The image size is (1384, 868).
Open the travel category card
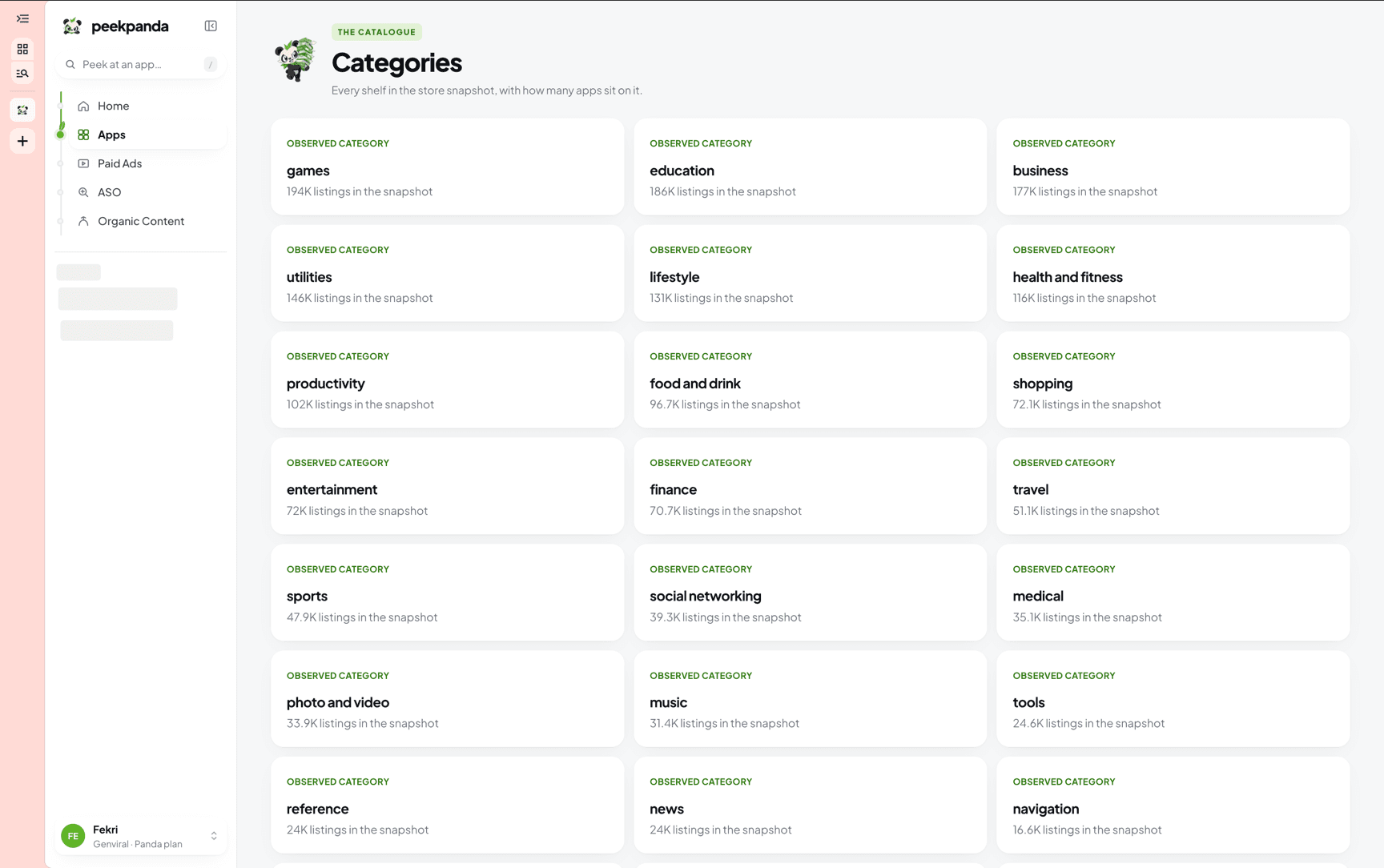[1173, 486]
